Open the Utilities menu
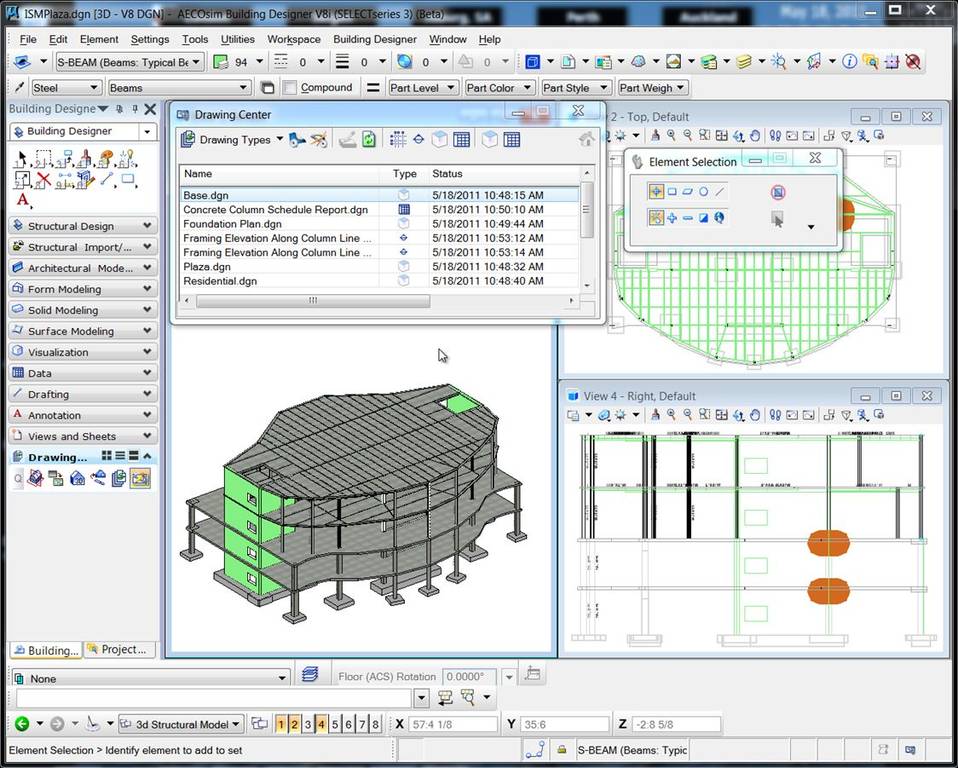The height and width of the screenshot is (768, 958). [238, 39]
